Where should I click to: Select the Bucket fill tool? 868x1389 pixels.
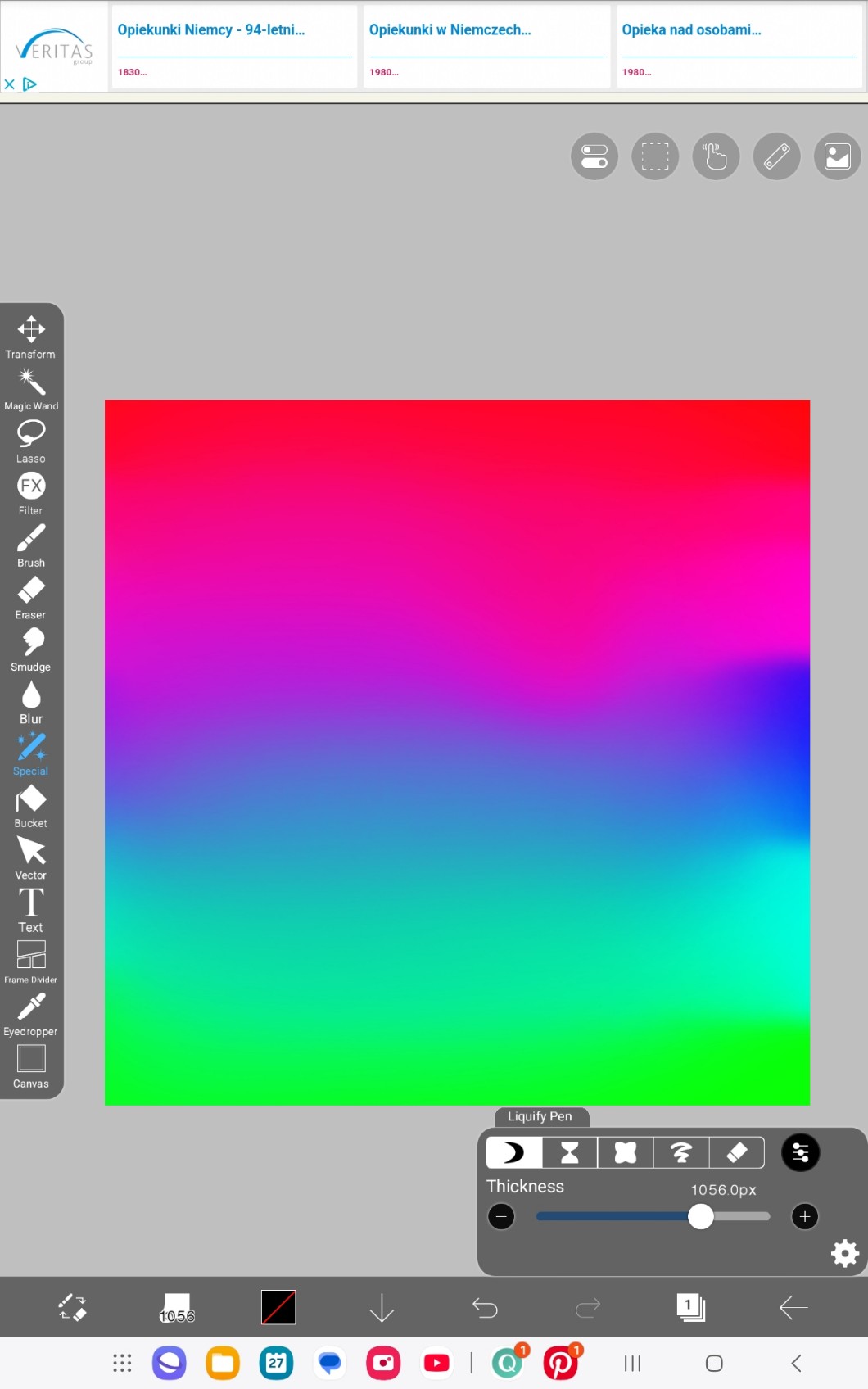pos(31,806)
